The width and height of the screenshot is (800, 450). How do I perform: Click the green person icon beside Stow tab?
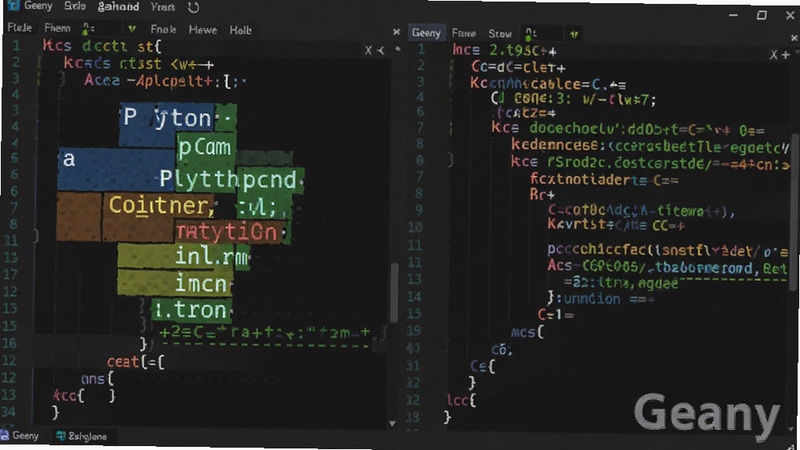pyautogui.click(x=531, y=34)
